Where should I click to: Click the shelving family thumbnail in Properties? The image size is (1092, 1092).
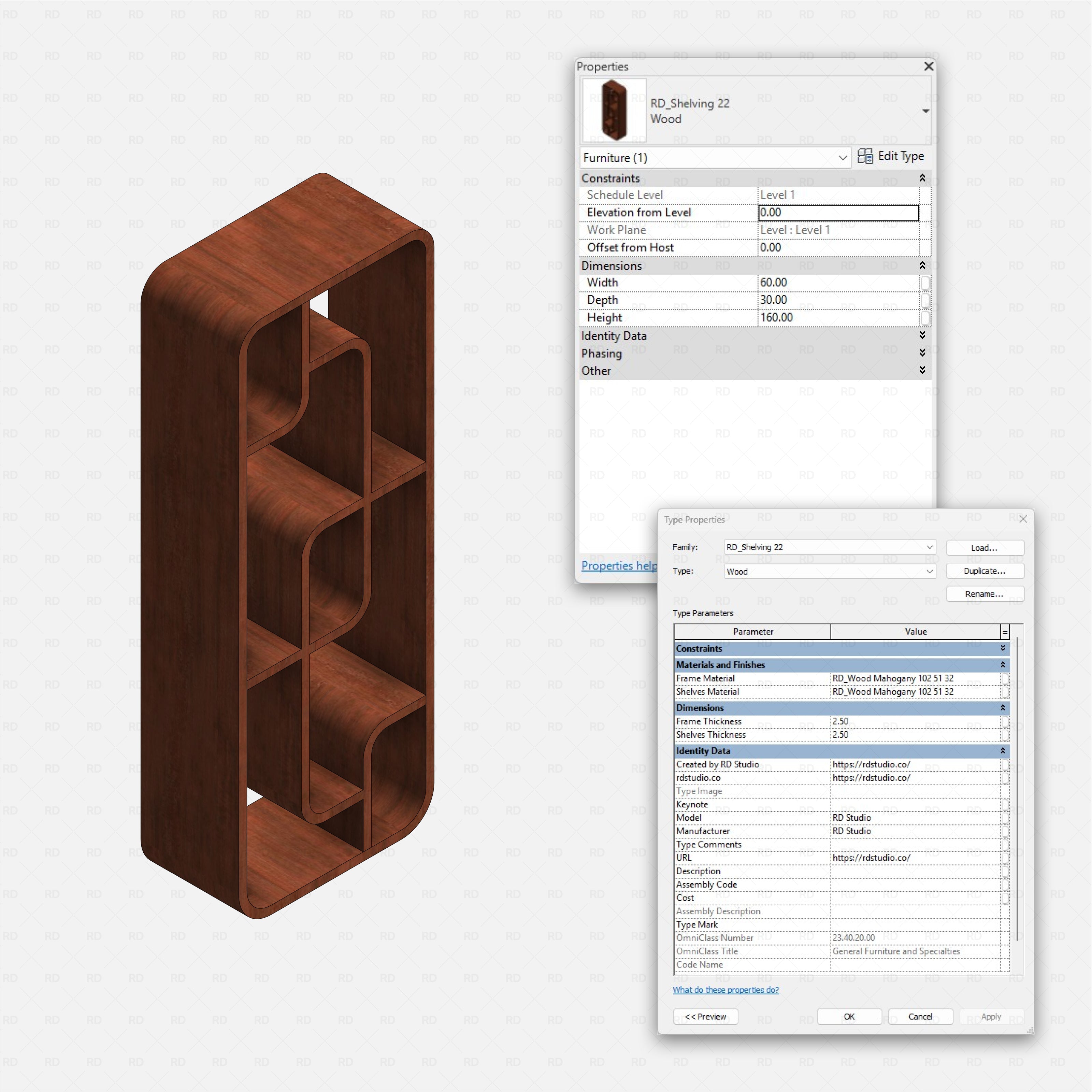tap(614, 110)
